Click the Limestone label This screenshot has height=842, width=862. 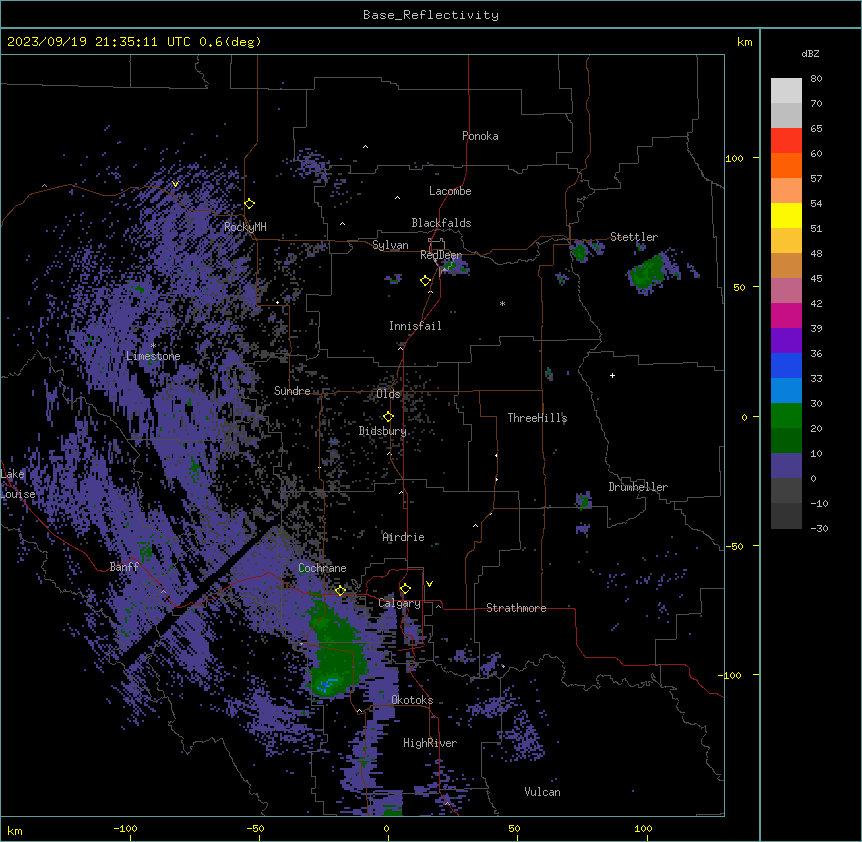pyautogui.click(x=153, y=356)
